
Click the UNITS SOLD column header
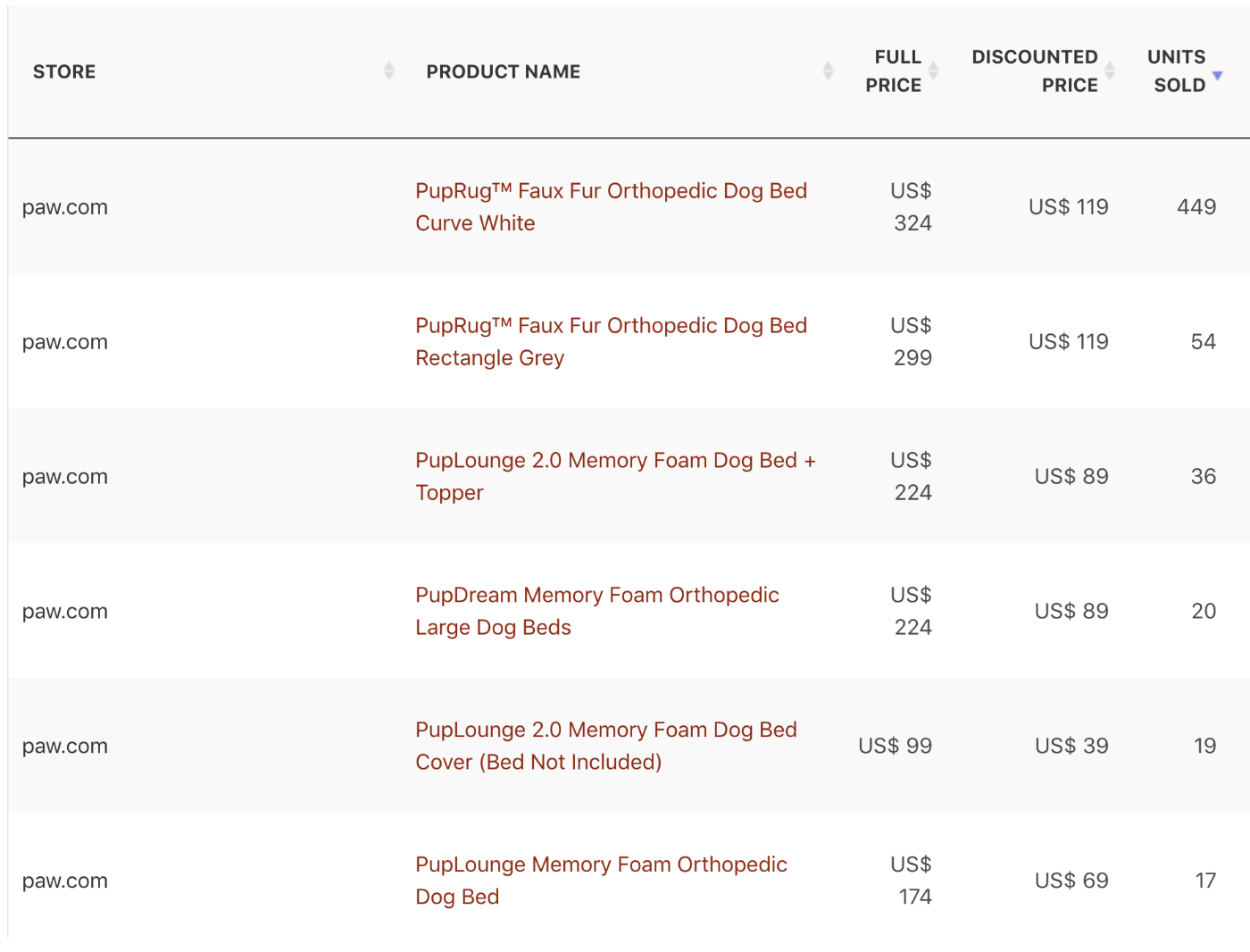tap(1177, 71)
